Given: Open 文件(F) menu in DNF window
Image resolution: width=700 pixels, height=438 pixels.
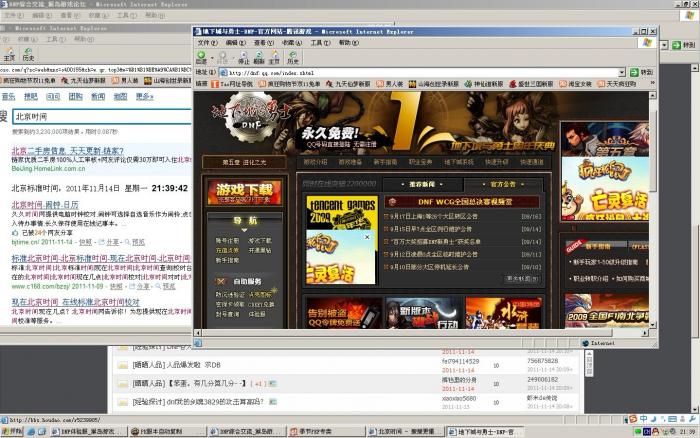Looking at the screenshot, I should pos(207,43).
